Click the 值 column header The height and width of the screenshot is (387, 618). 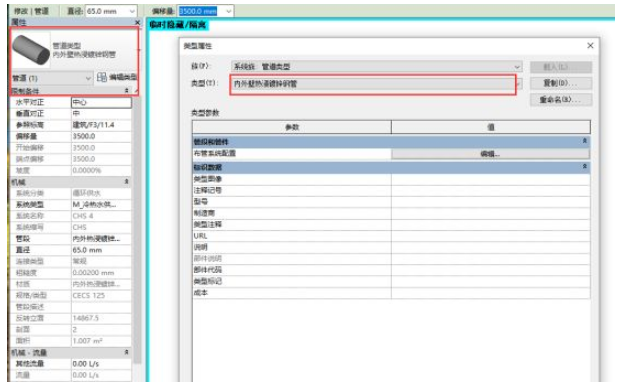pyautogui.click(x=491, y=127)
